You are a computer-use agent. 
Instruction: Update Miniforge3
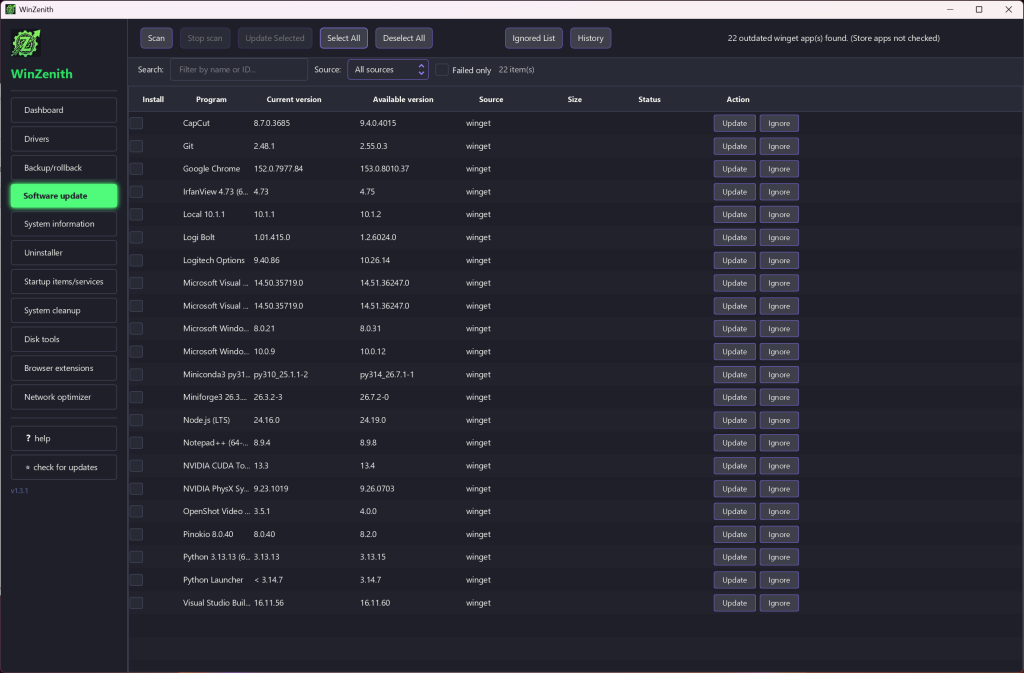[735, 398]
